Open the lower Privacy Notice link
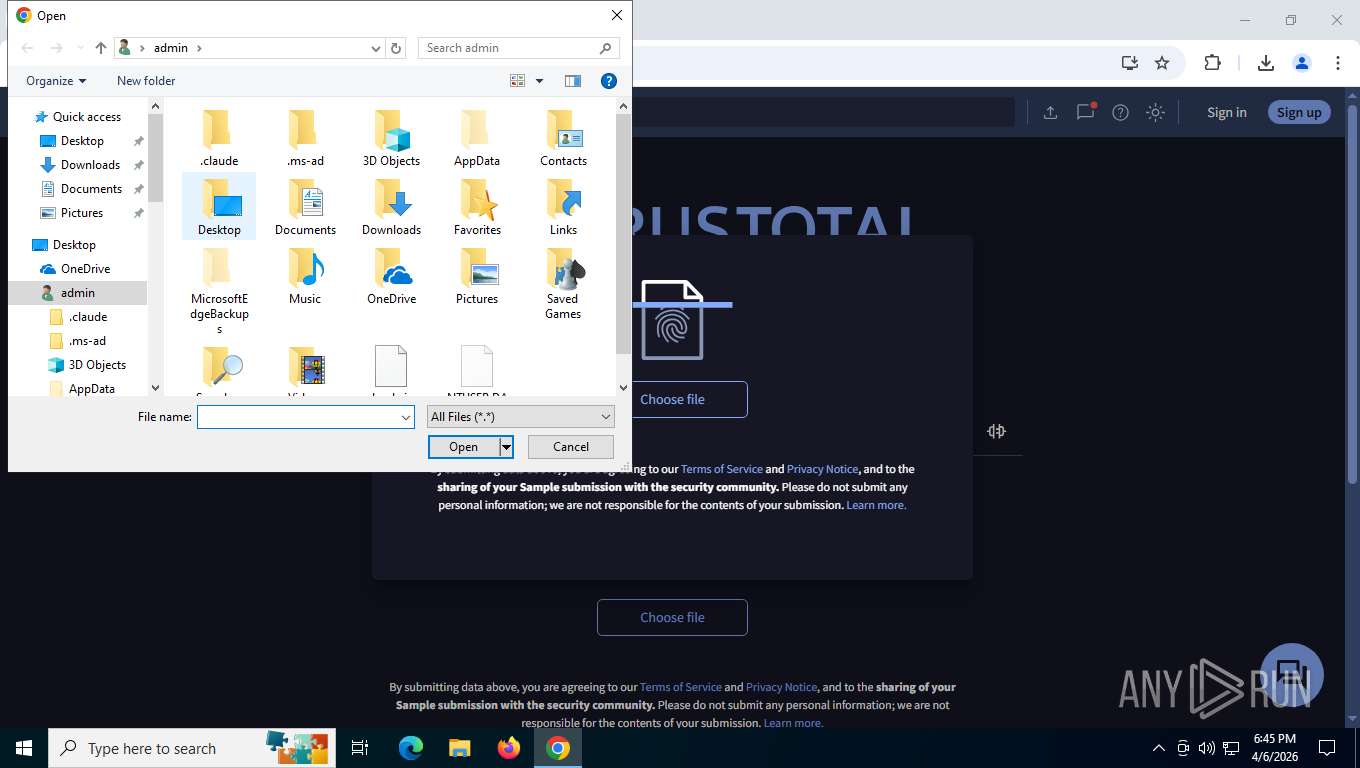The height and width of the screenshot is (768, 1360). 781,687
